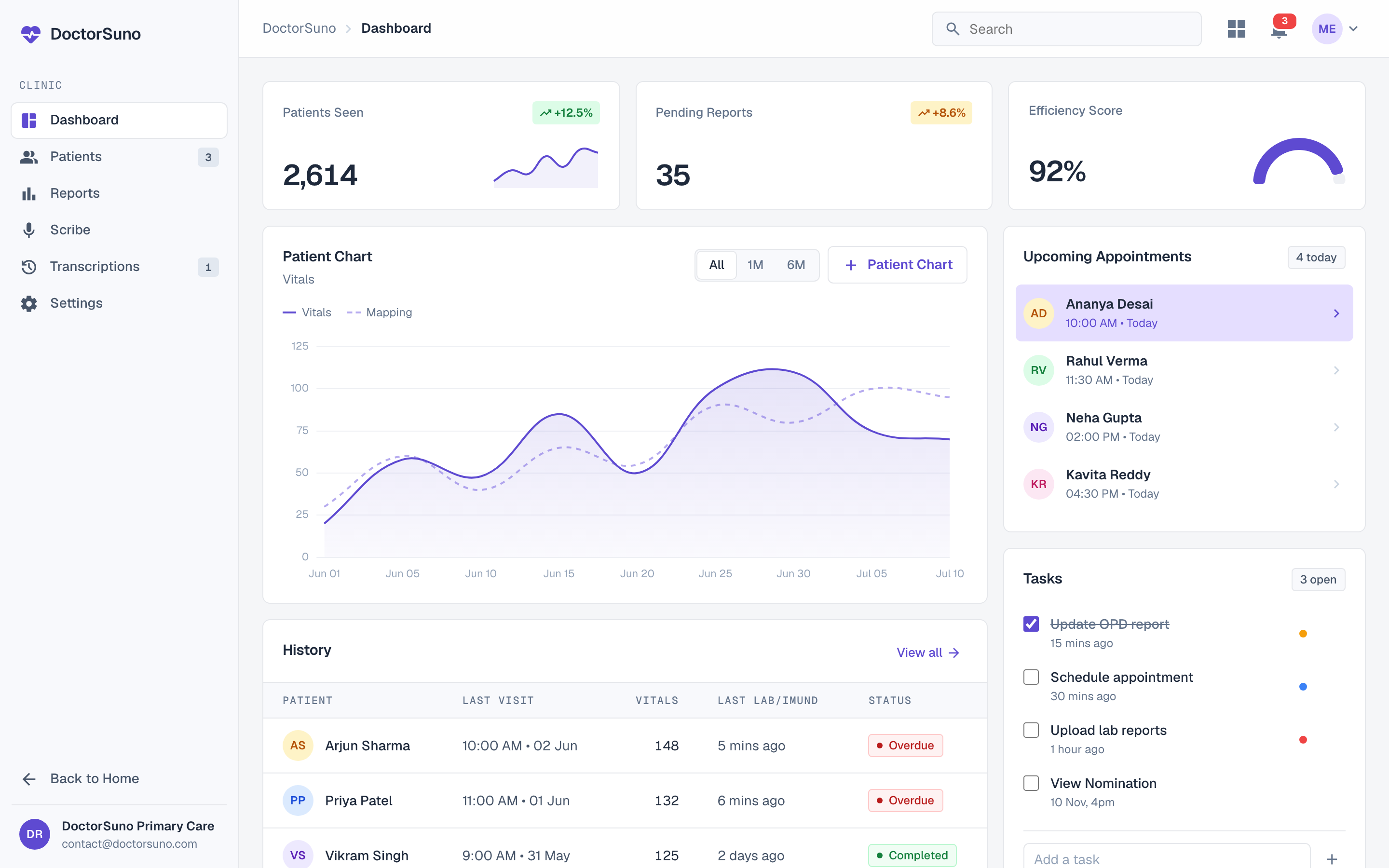Open the View all history link
The width and height of the screenshot is (1389, 868).
tap(928, 653)
